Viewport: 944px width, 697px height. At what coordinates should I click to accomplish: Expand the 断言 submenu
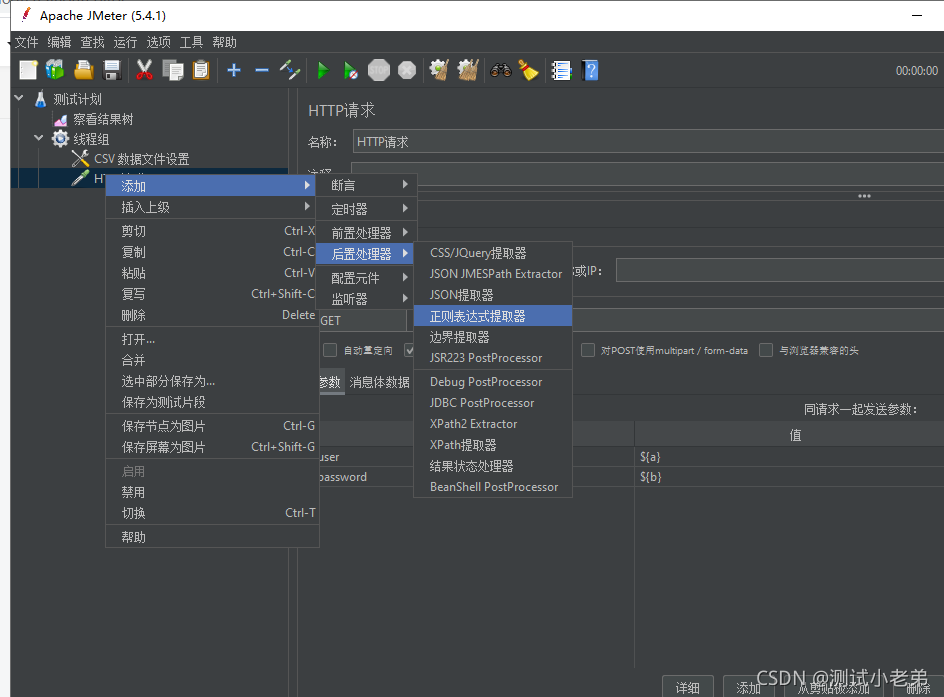pos(367,185)
